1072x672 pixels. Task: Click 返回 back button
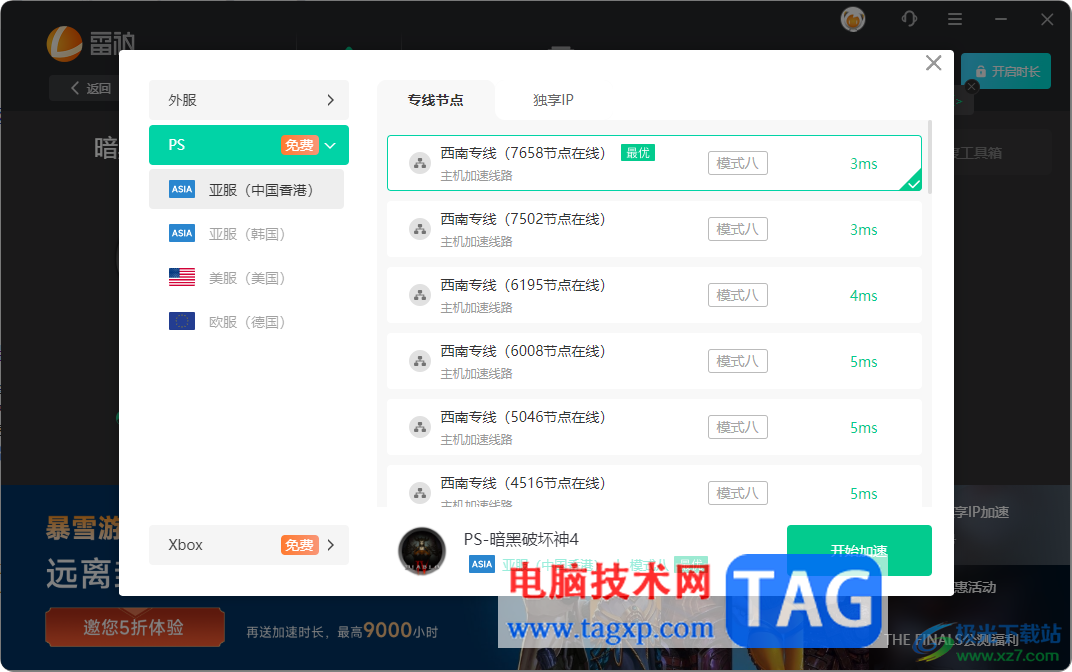[x=91, y=88]
